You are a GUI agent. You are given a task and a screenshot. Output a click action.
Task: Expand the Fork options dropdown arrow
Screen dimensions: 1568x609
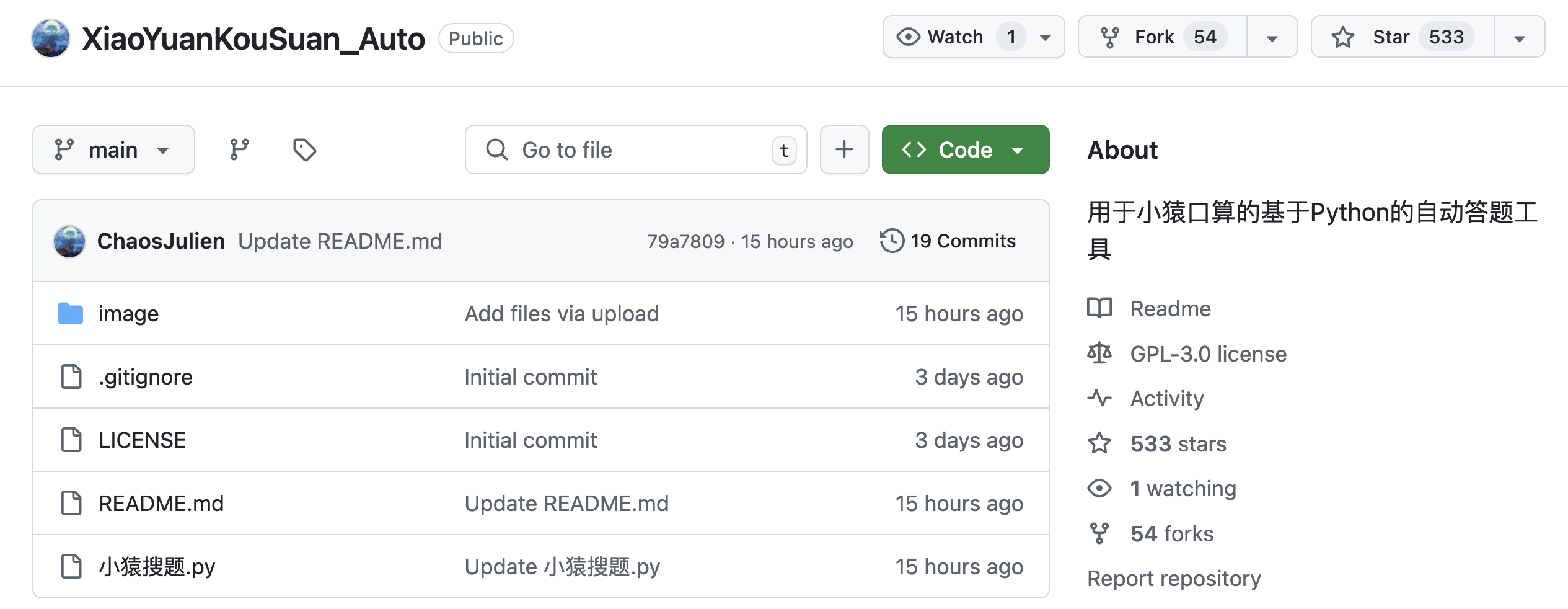[1272, 38]
